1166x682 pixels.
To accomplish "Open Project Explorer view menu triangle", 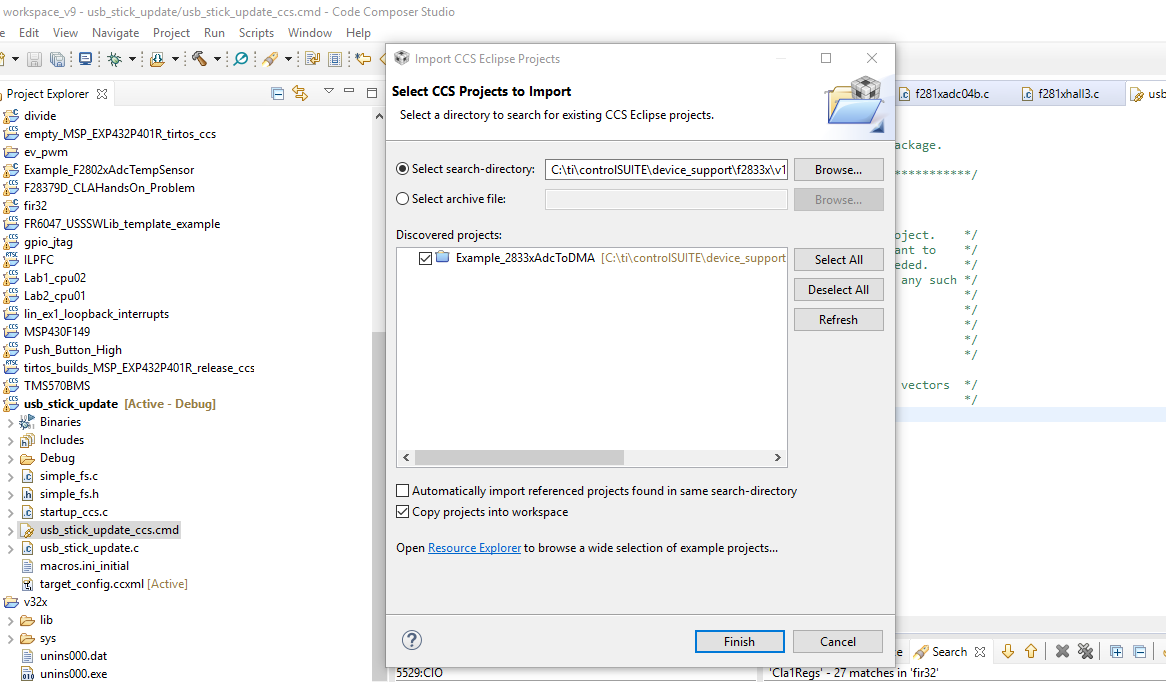I will [329, 91].
